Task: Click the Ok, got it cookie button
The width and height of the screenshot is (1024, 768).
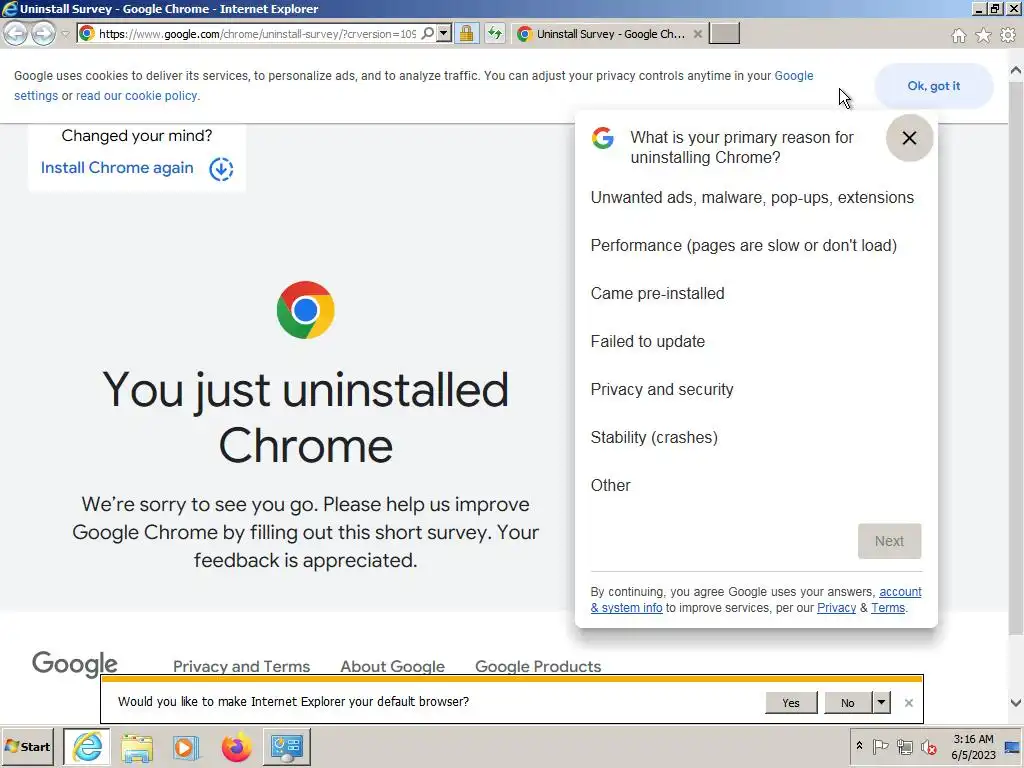Action: coord(933,86)
